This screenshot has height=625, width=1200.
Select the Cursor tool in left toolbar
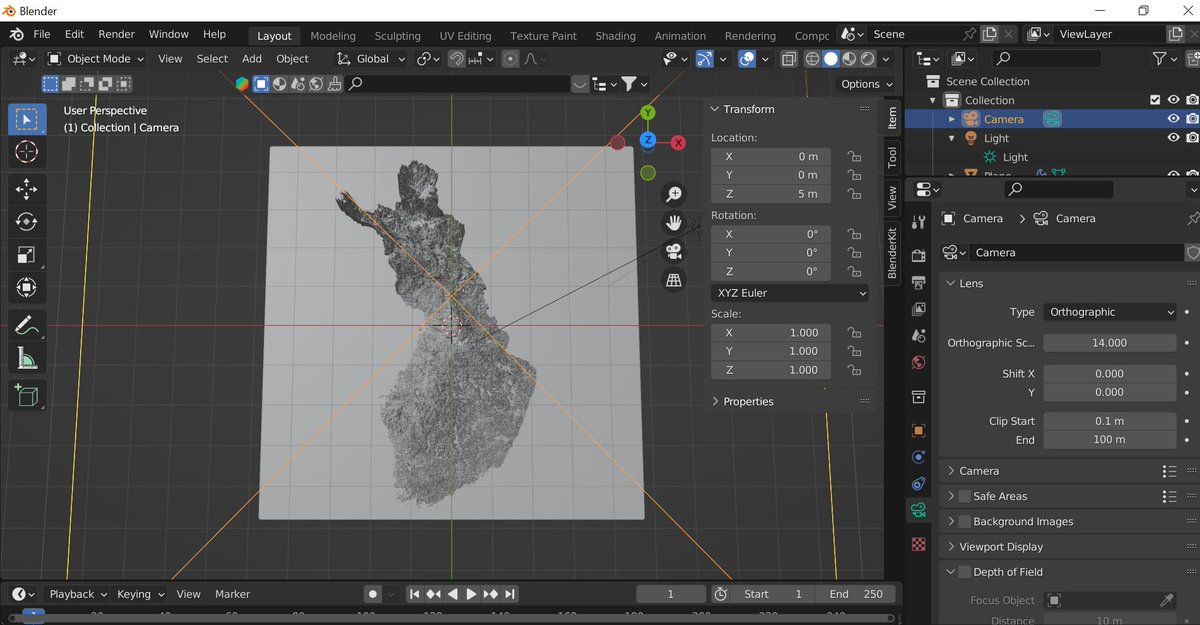click(x=27, y=152)
